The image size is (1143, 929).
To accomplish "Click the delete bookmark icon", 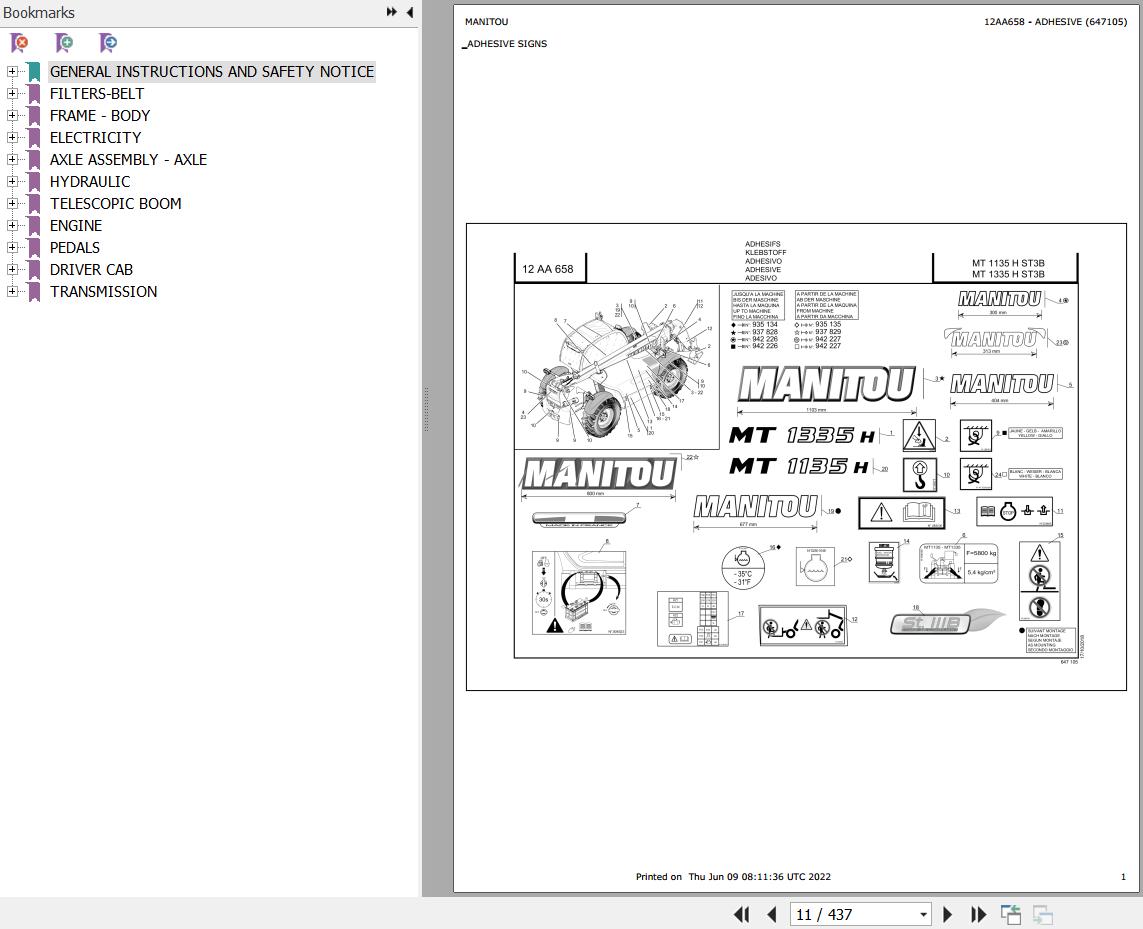I will 20,43.
